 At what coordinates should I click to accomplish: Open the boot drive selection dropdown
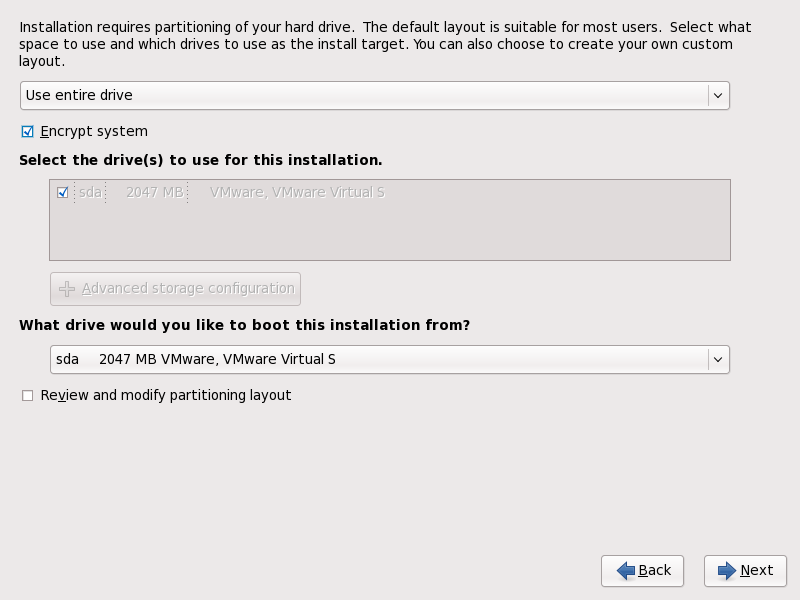[380, 359]
